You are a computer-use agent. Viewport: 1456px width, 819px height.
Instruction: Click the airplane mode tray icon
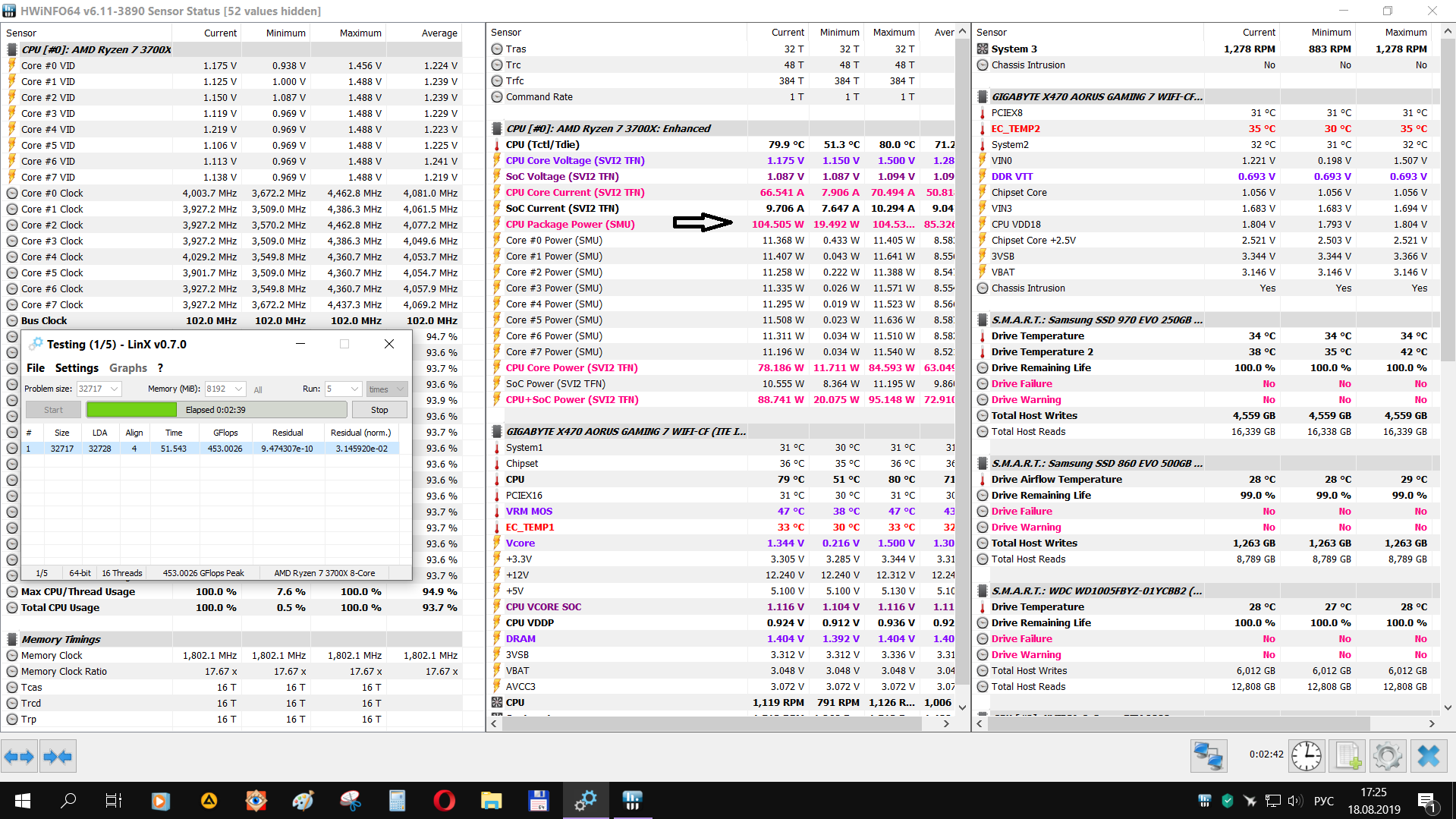(1250, 801)
